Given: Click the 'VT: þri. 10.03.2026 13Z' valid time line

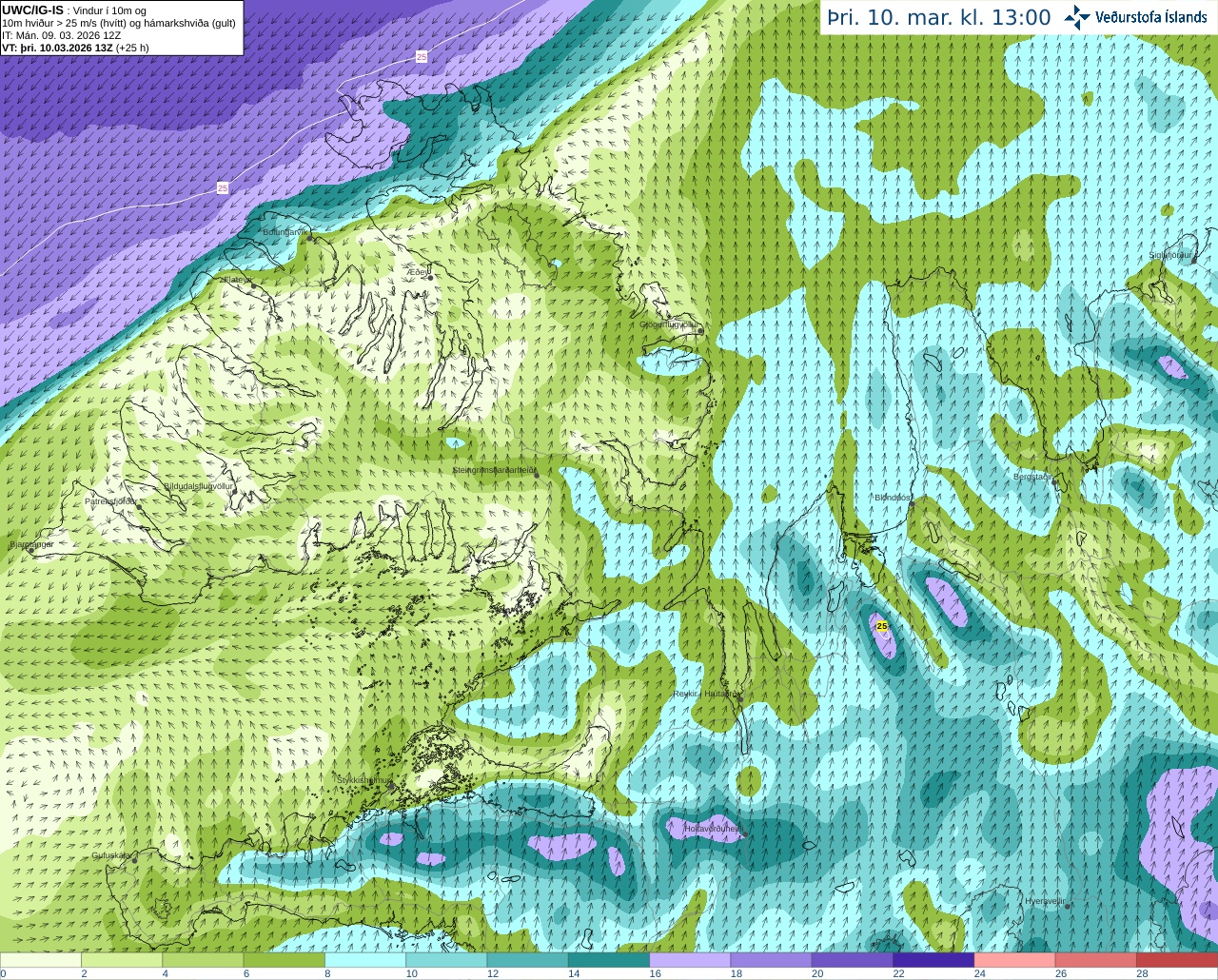Looking at the screenshot, I should point(75,48).
